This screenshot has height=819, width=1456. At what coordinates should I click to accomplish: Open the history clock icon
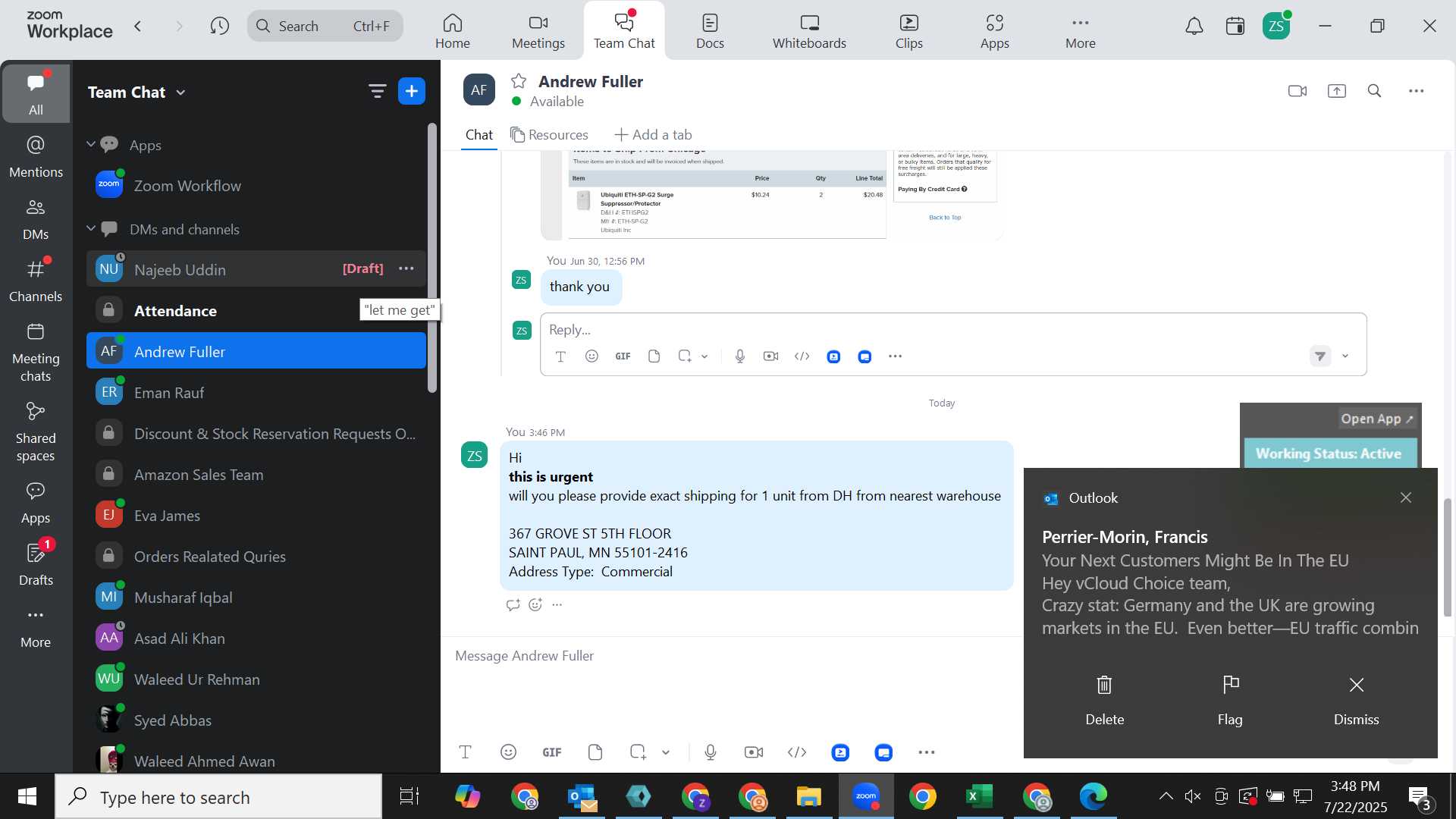point(220,27)
